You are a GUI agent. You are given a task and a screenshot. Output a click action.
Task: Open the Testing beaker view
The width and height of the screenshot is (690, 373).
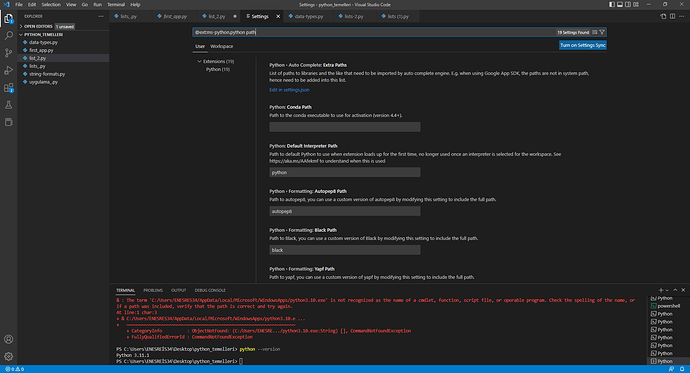[x=8, y=105]
